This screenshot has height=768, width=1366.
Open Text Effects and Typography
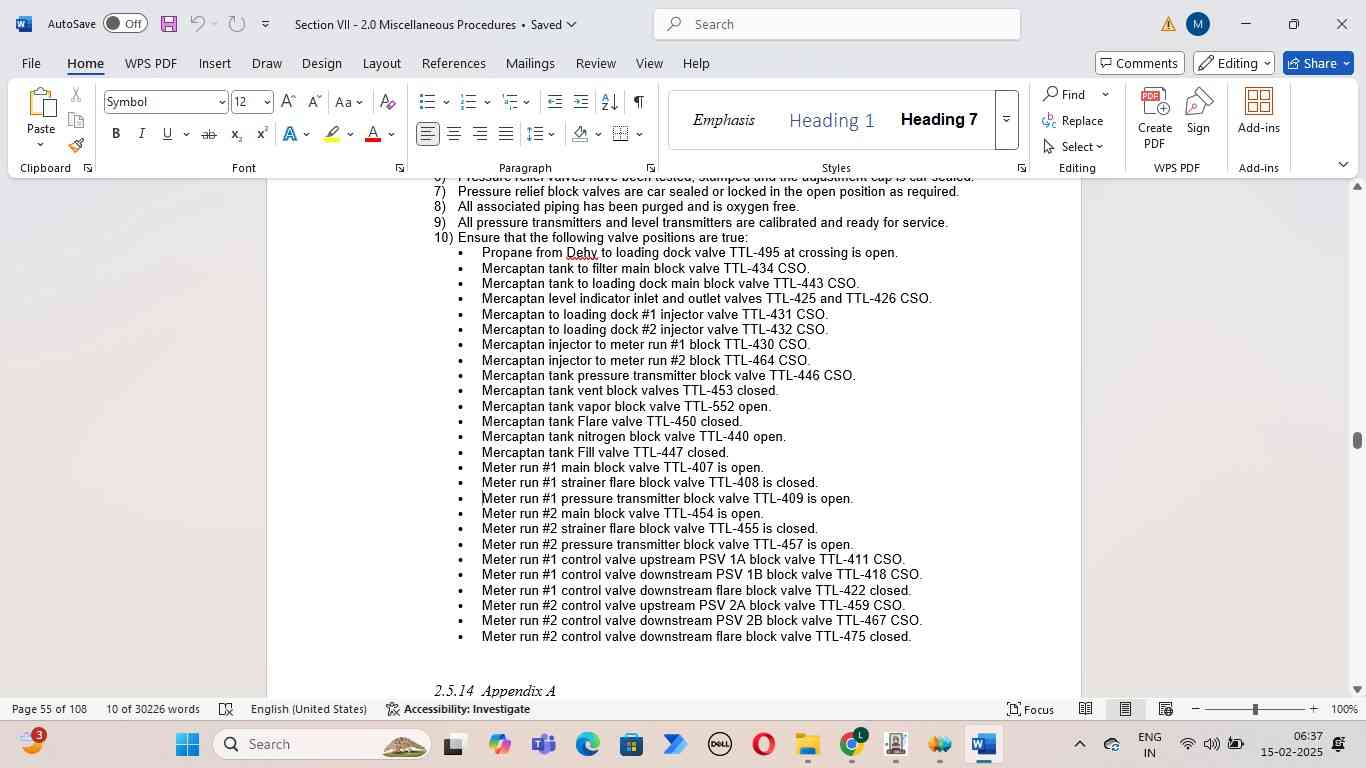coord(290,134)
